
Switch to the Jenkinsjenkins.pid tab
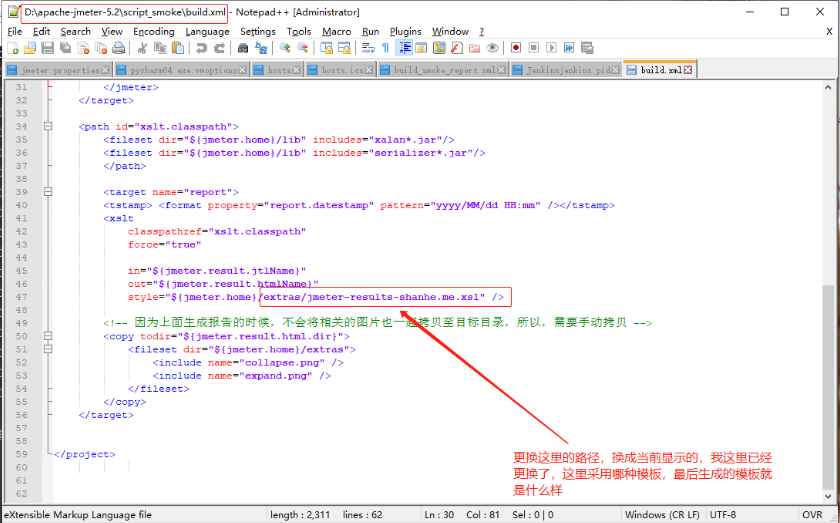coord(568,70)
